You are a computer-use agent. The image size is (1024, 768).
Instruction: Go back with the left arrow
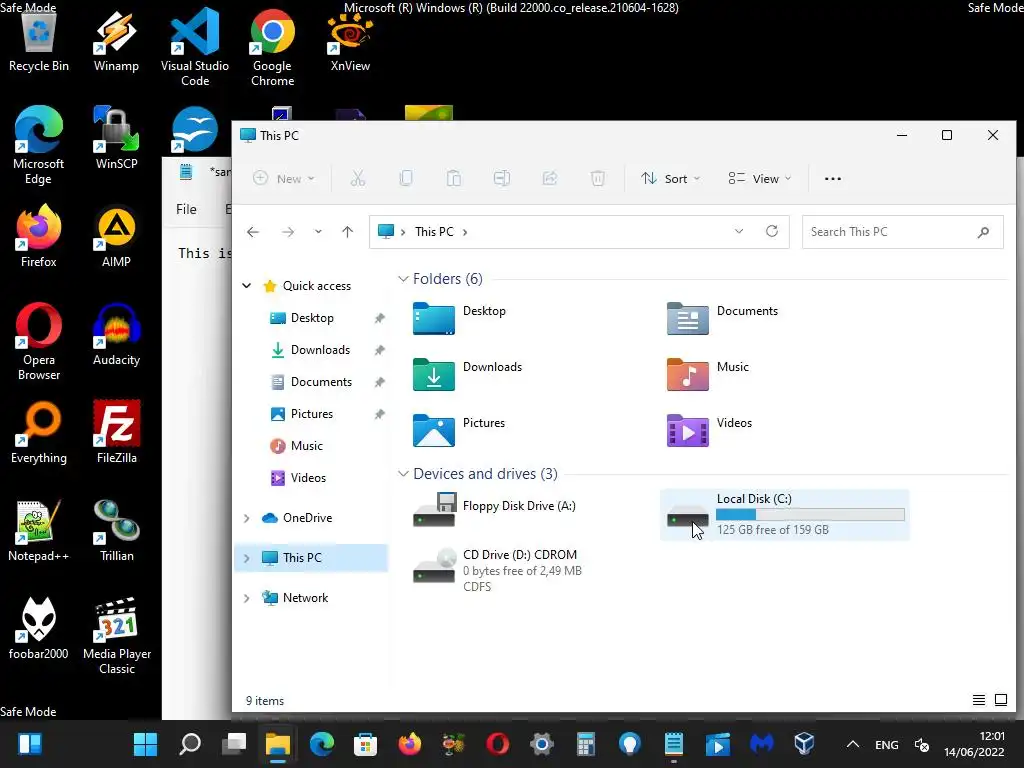pos(253,232)
